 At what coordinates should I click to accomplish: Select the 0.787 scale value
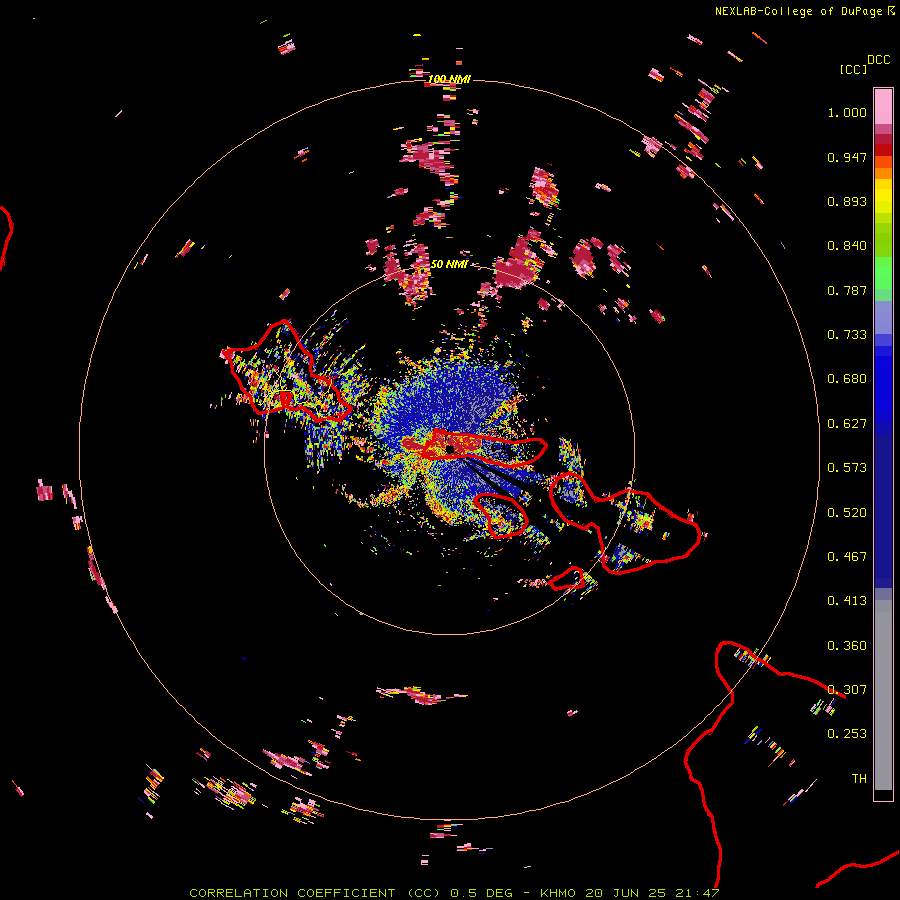point(847,290)
